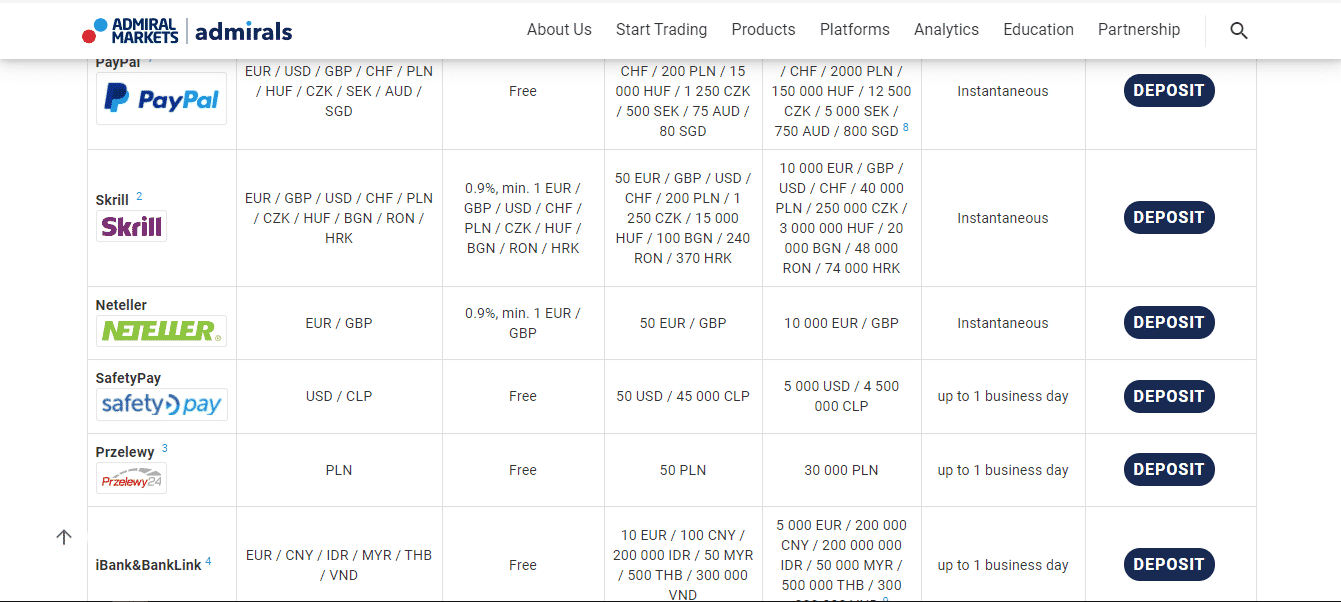Image resolution: width=1341 pixels, height=602 pixels.
Task: Click the scroll-to-top arrow icon
Action: coord(64,537)
